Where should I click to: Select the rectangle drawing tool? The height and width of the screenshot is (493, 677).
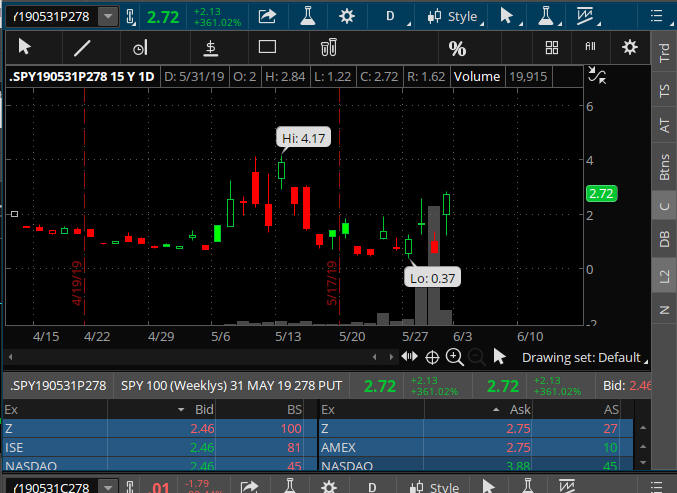[267, 47]
